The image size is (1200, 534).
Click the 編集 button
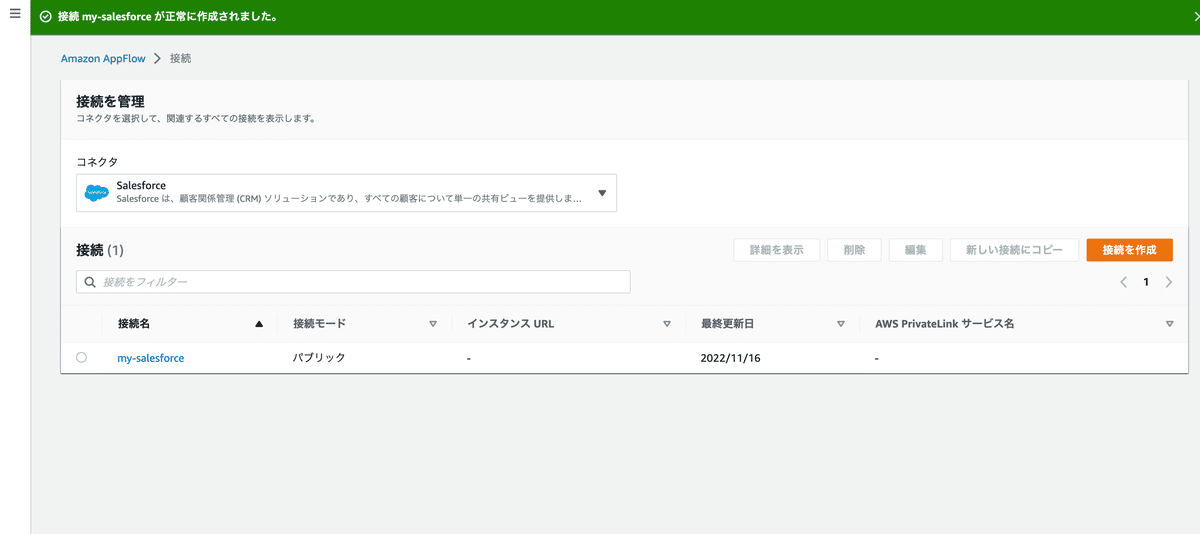(916, 250)
